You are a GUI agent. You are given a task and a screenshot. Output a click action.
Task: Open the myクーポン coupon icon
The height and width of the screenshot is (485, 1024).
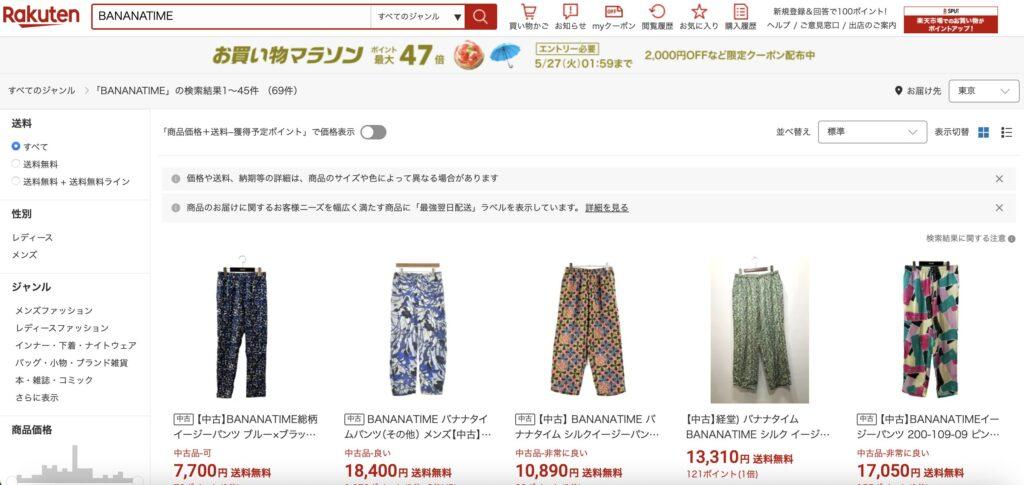pyautogui.click(x=613, y=17)
